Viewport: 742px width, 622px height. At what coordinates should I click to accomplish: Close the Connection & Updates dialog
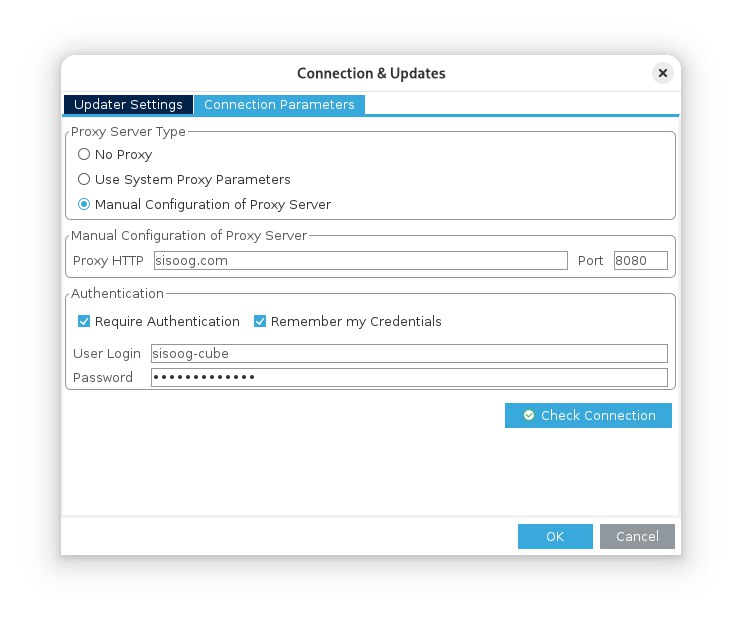[x=662, y=73]
